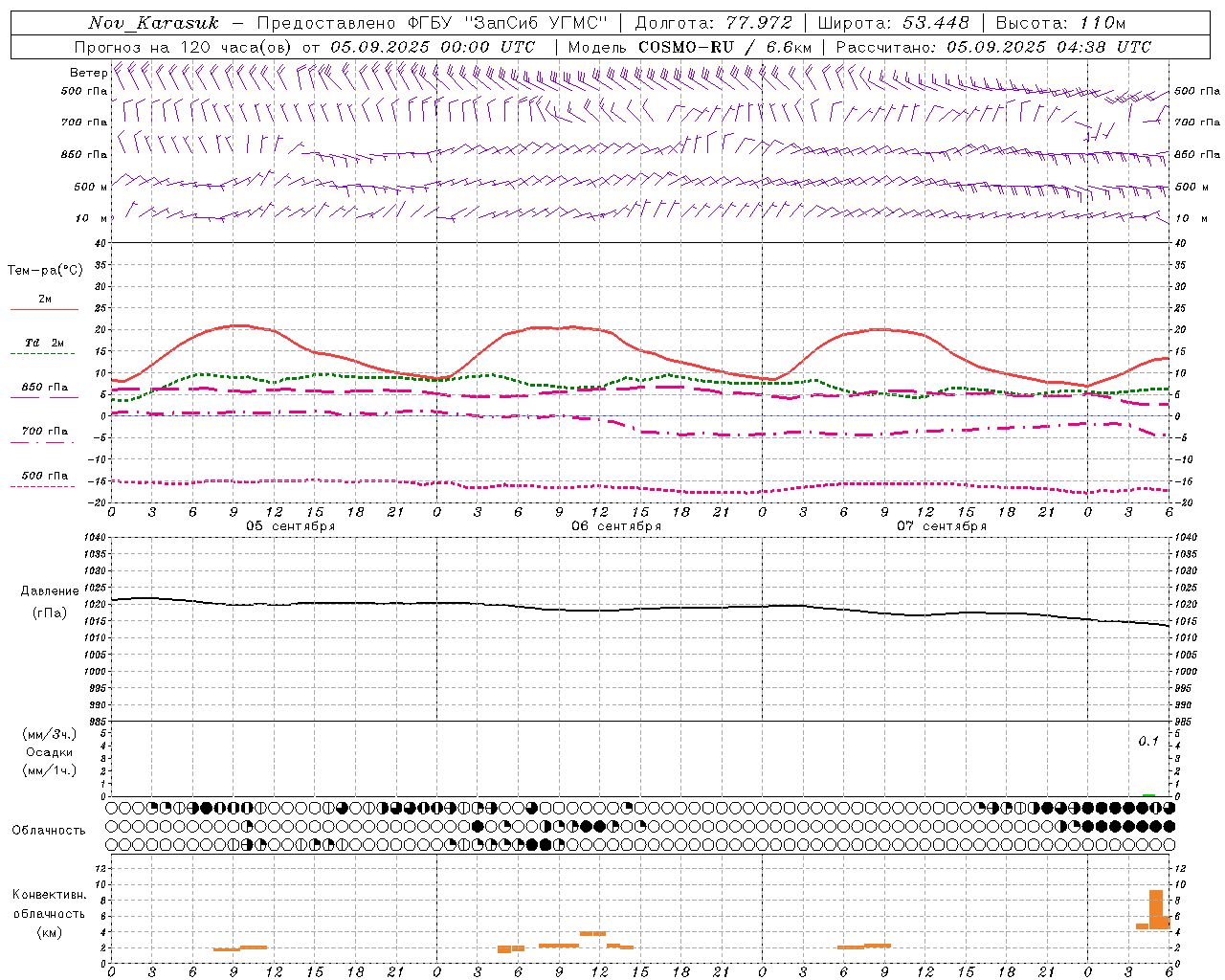Select the '2м' temperature legend entry
Screen dimensions: 1225x980
pos(45,300)
